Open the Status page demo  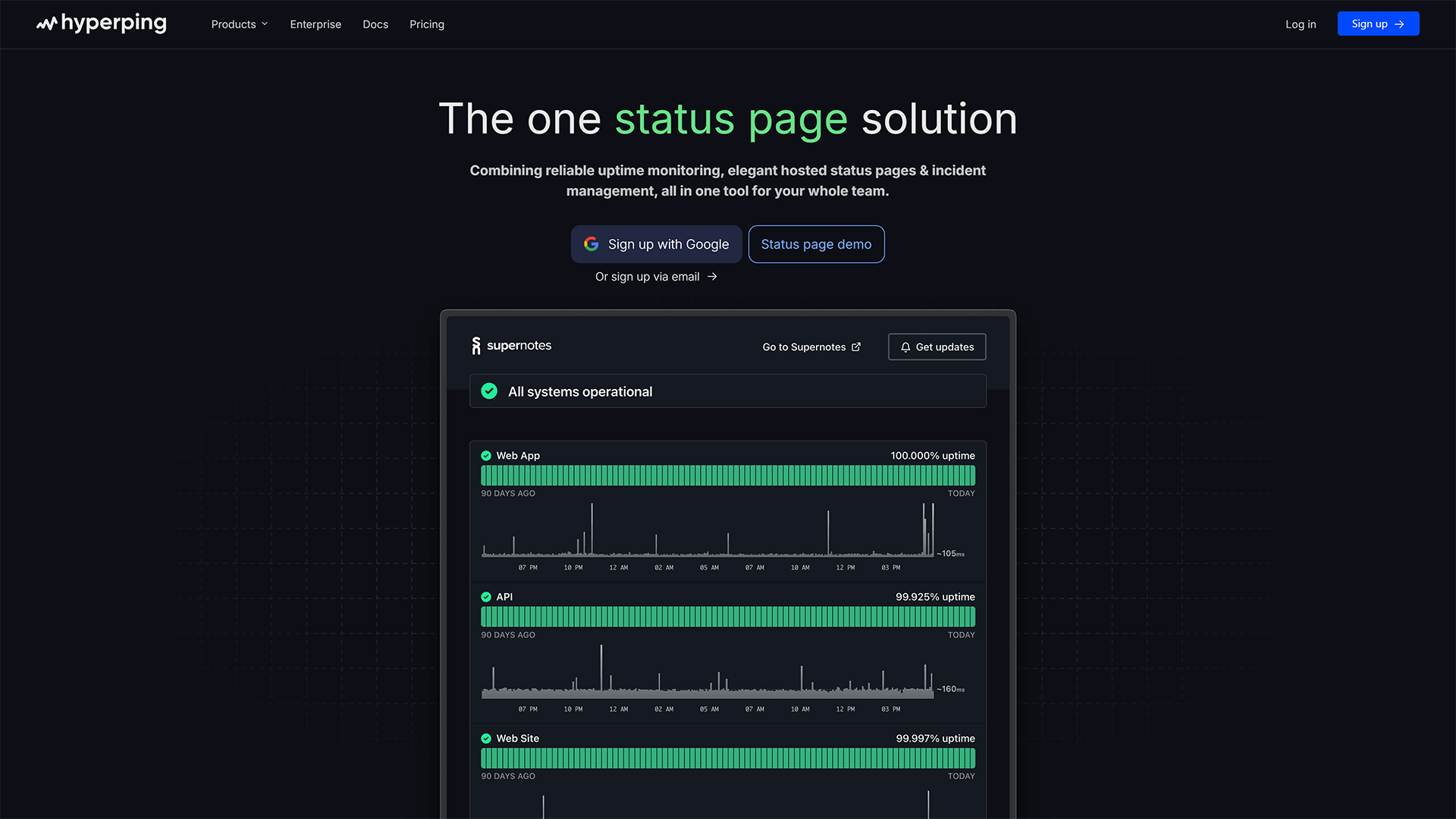816,244
